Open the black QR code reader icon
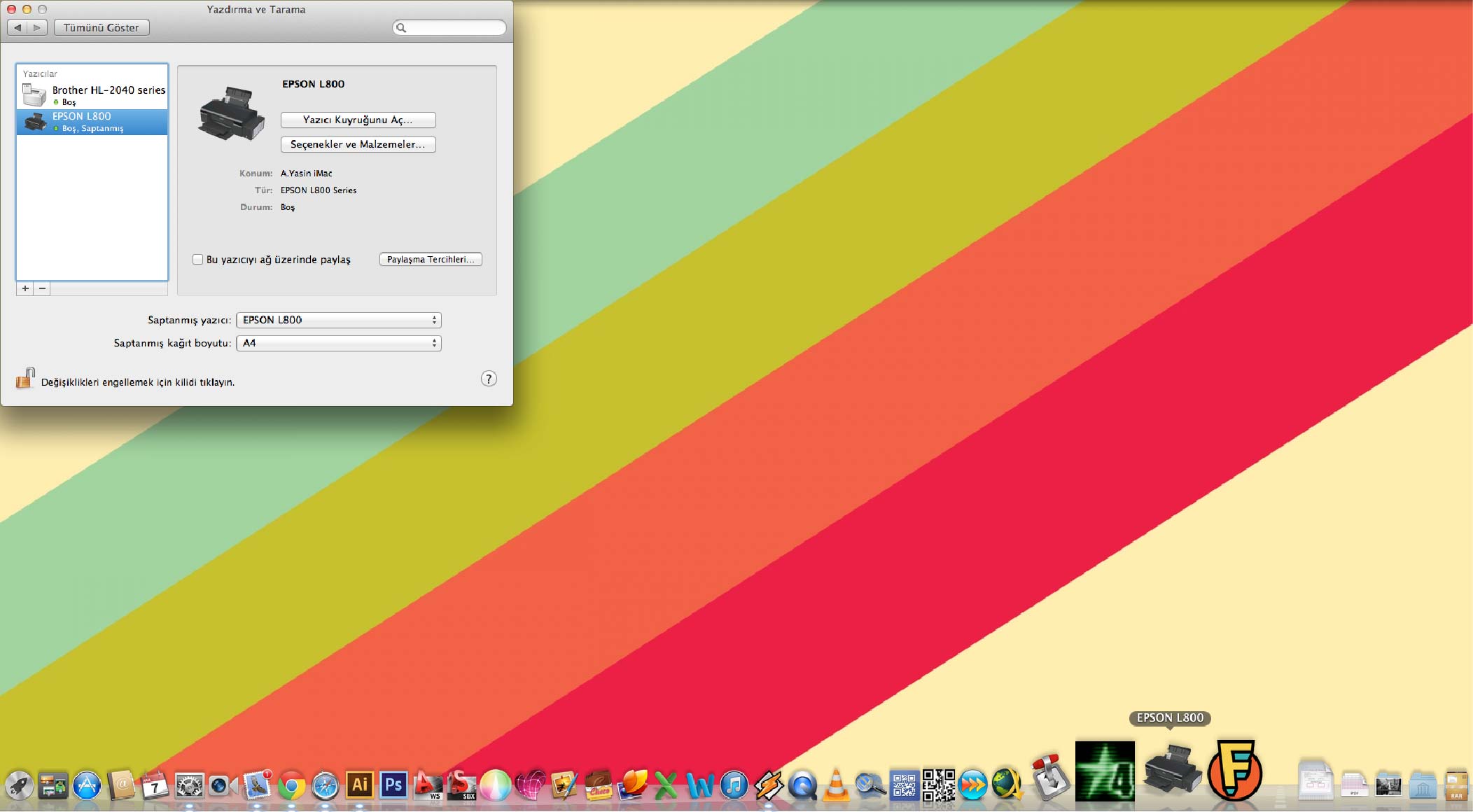The height and width of the screenshot is (812, 1473). (939, 785)
